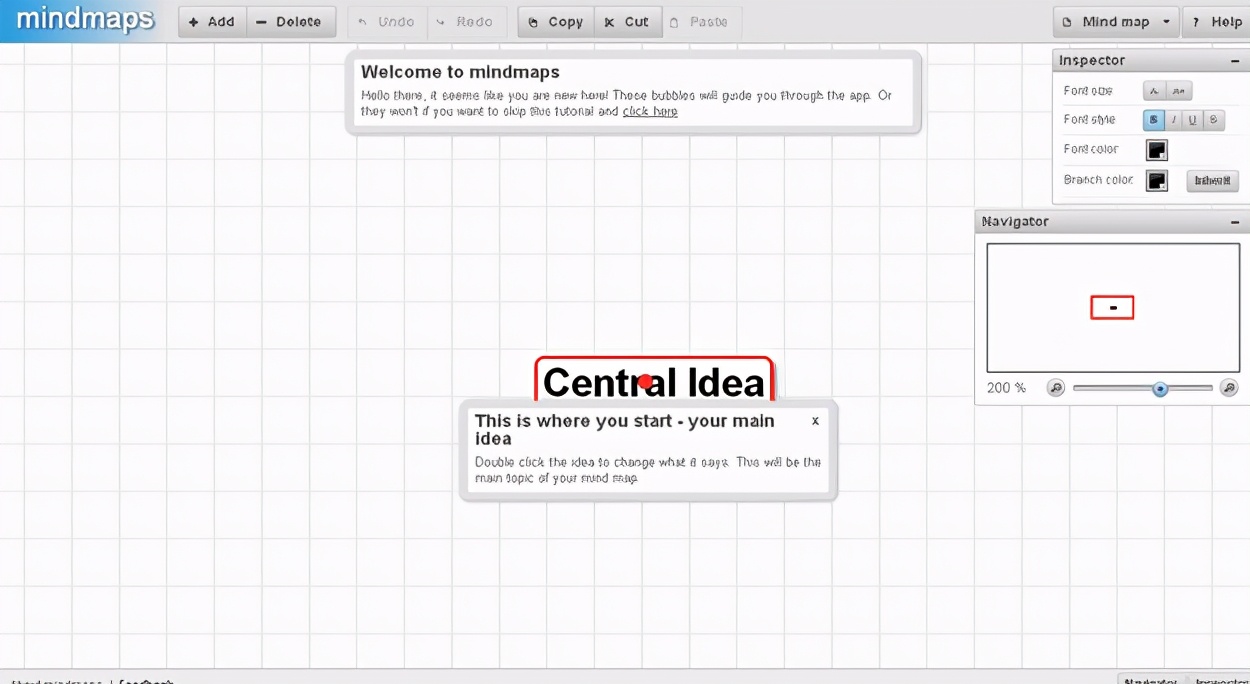Click the 200 % zoom value
Viewport: 1250px width, 684px height.
point(1006,388)
